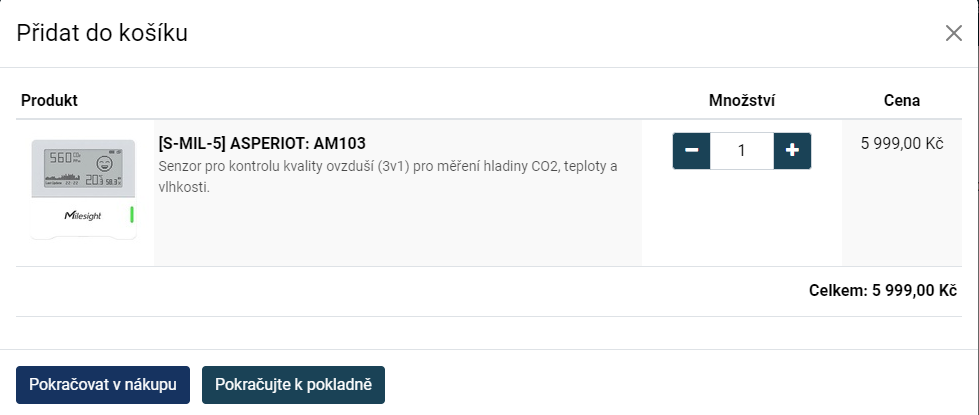979x415 pixels.
Task: Select the Přidat do košíku heading
Action: pyautogui.click(x=102, y=33)
